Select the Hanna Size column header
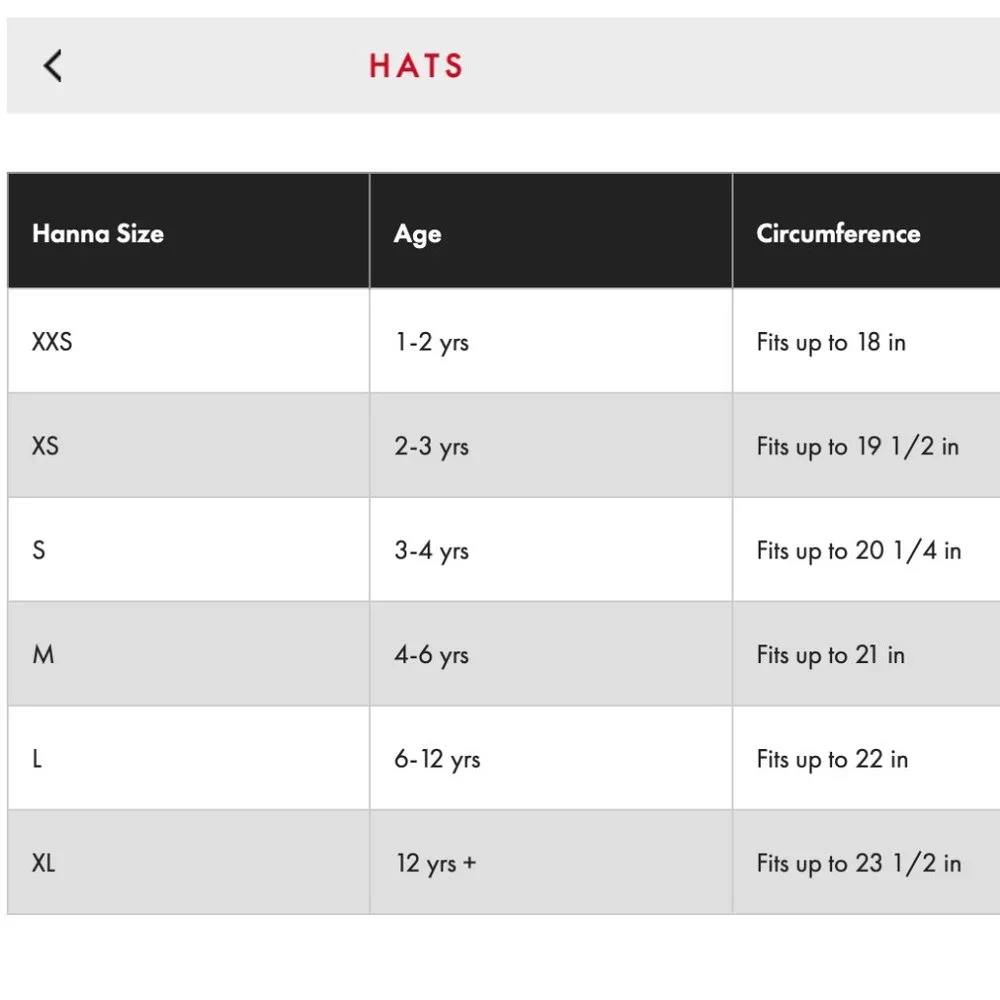 [98, 234]
